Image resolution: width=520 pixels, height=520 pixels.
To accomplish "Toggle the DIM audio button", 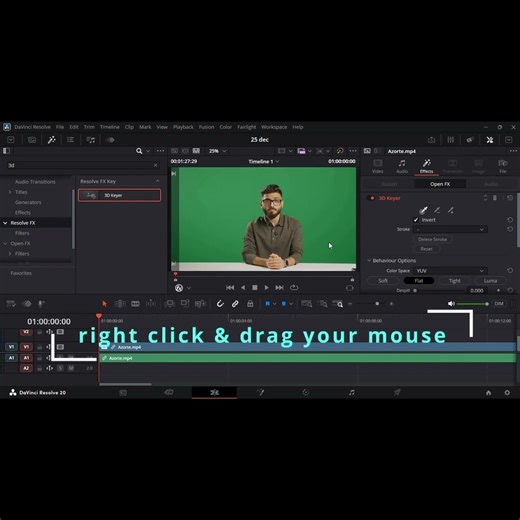I will tap(499, 304).
